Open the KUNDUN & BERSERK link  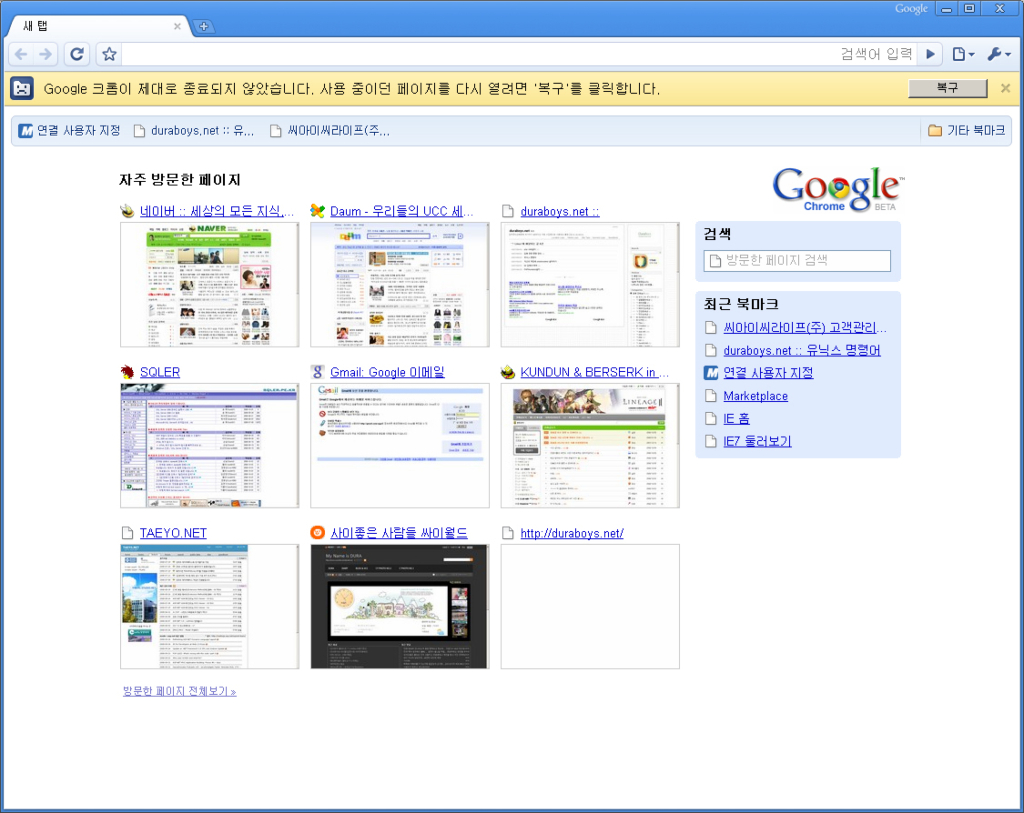594,372
